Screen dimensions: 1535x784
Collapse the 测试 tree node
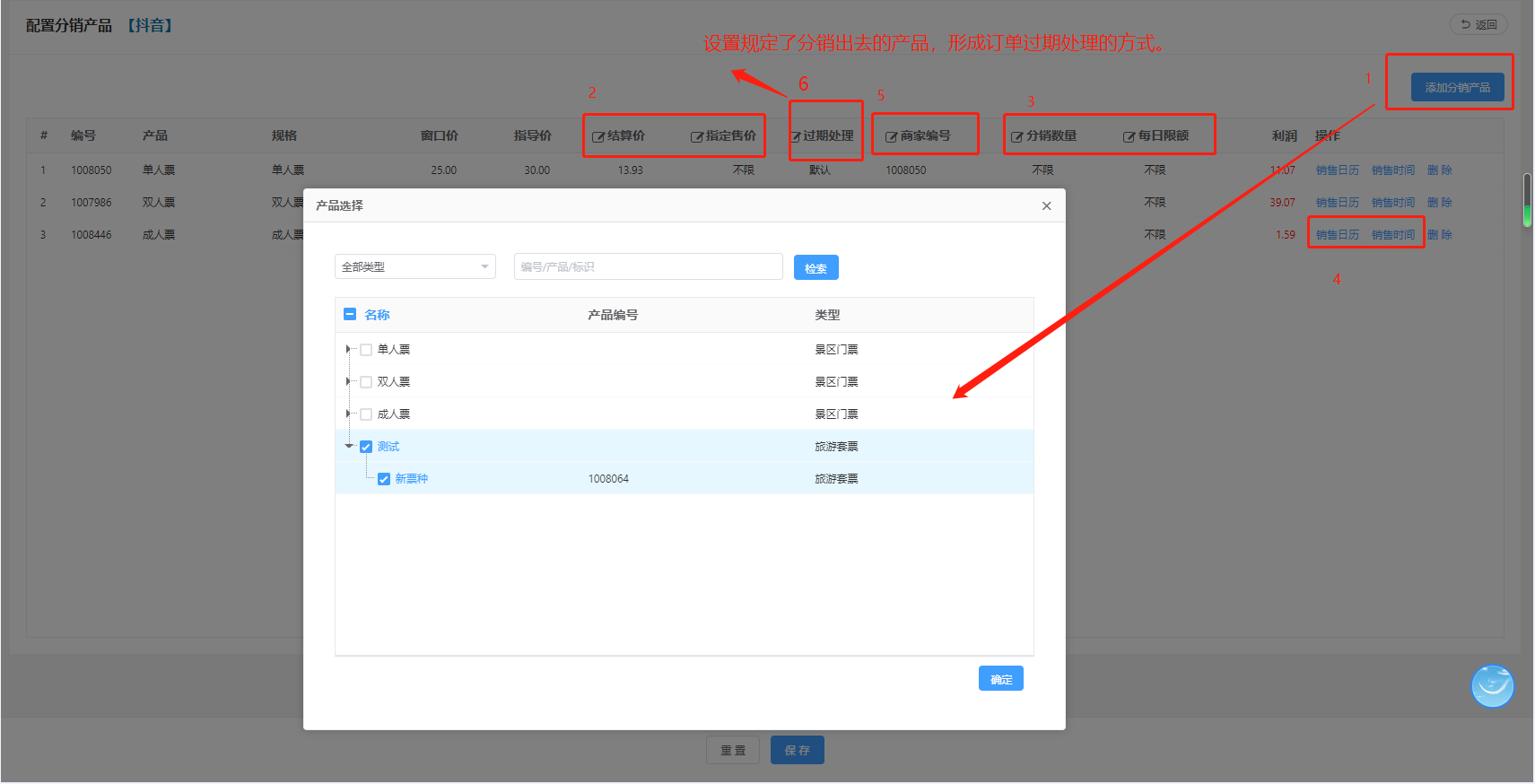click(x=348, y=446)
